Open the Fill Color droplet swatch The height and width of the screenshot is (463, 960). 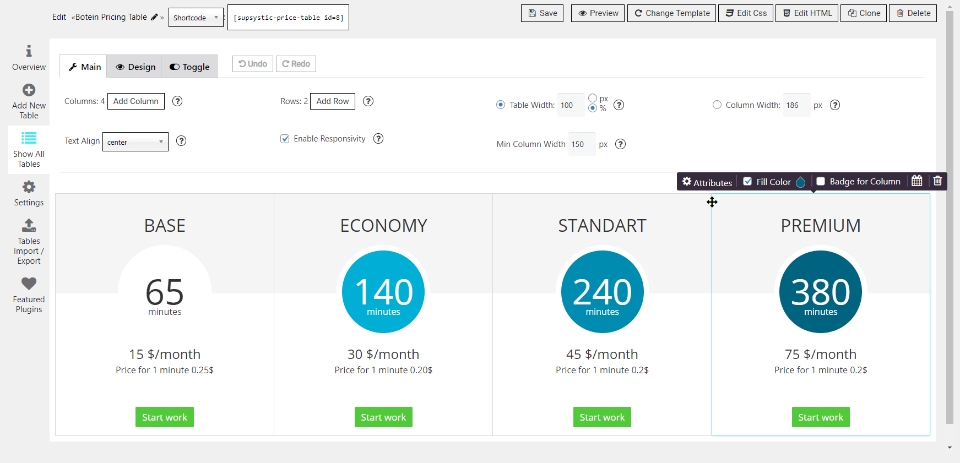click(800, 182)
